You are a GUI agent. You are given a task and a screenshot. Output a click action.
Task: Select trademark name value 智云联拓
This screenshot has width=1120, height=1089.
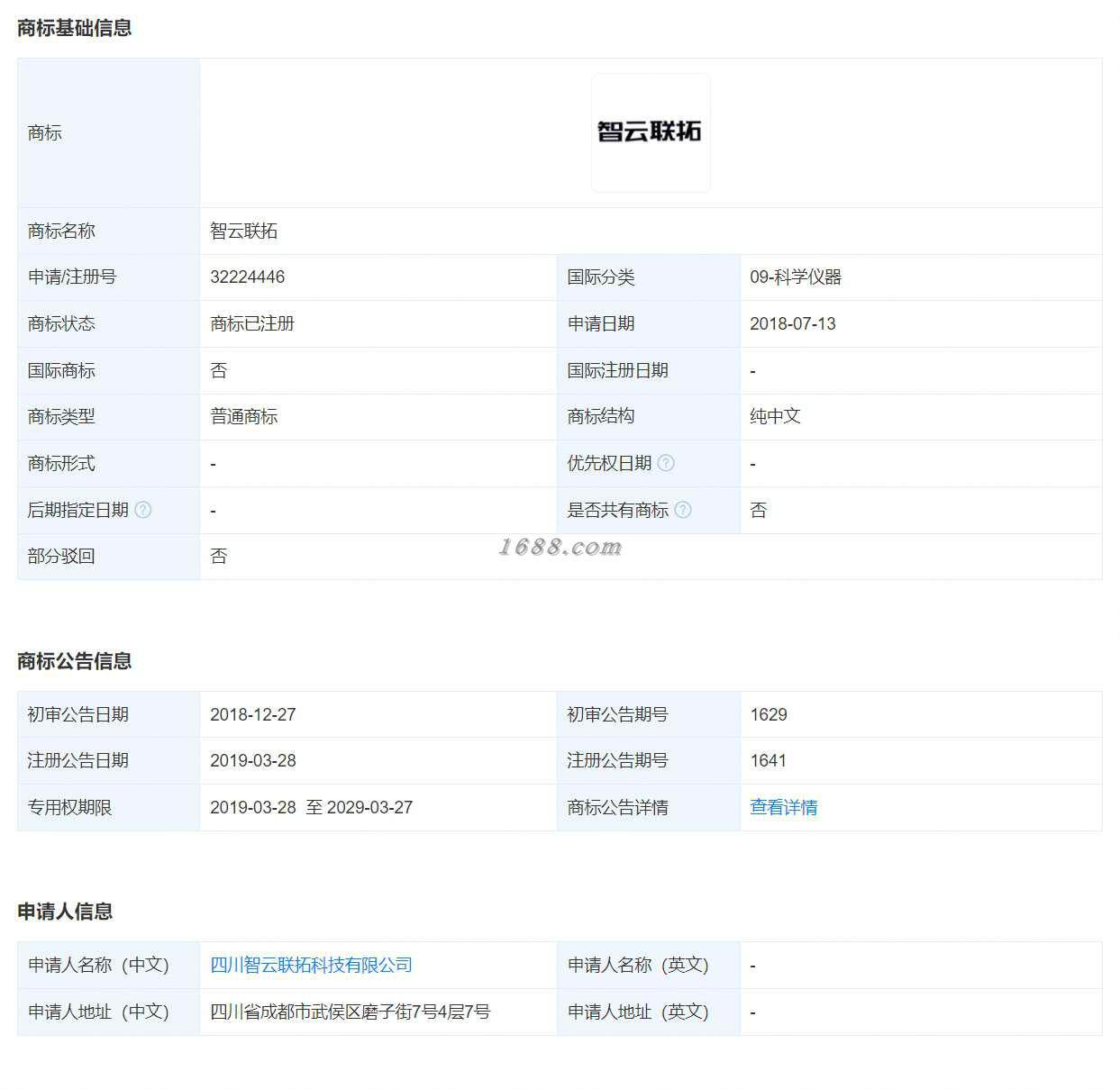(244, 231)
